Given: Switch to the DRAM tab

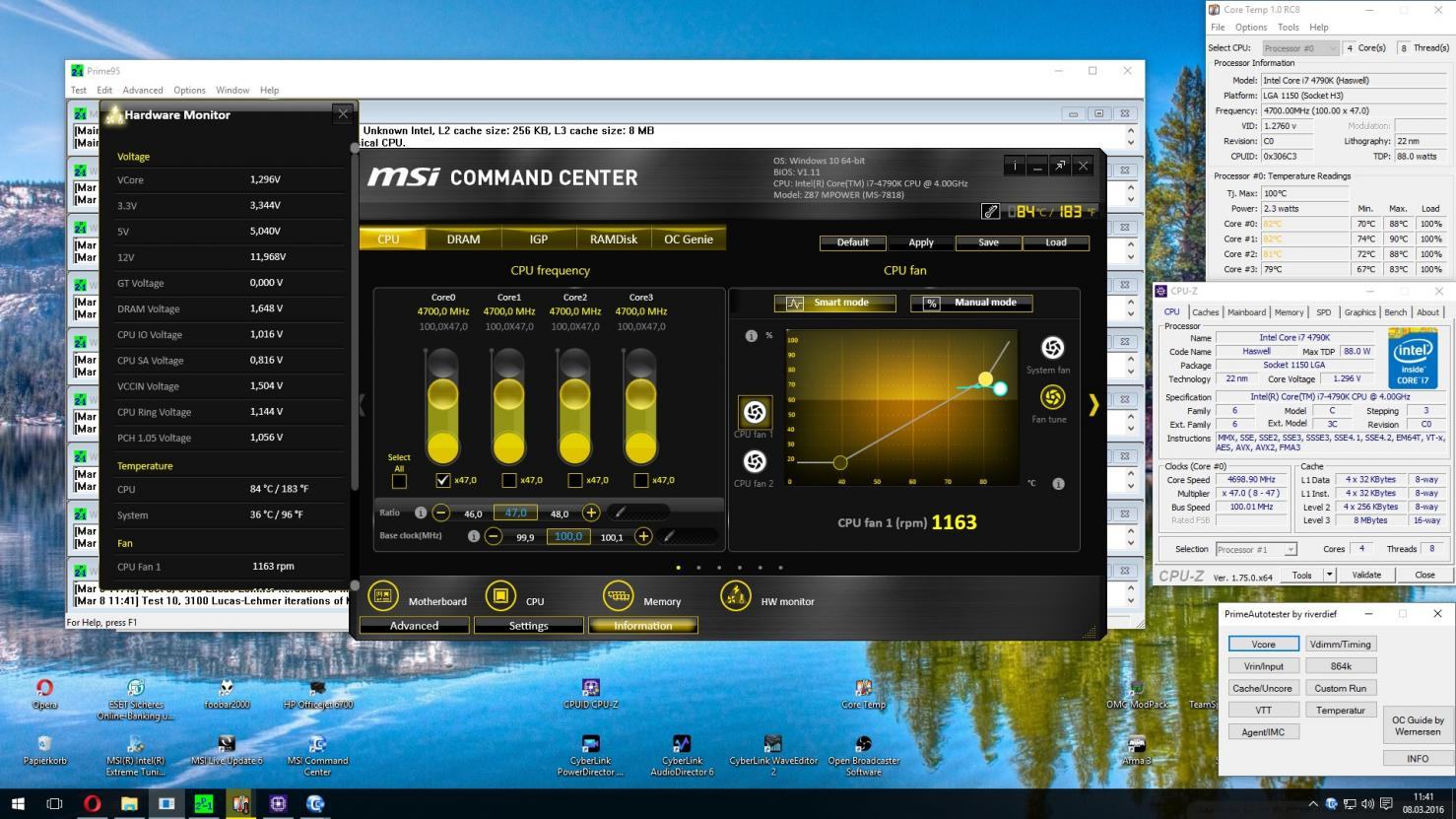Looking at the screenshot, I should pyautogui.click(x=463, y=239).
